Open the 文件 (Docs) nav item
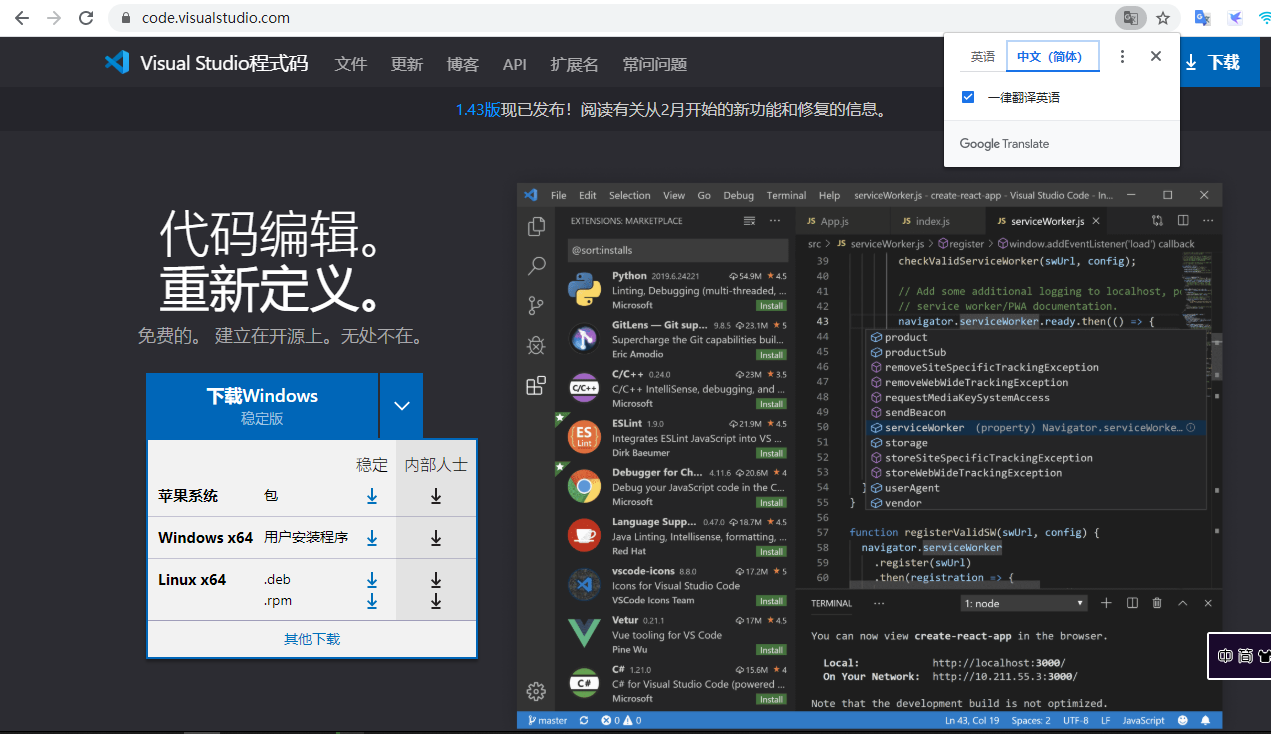 coord(351,64)
